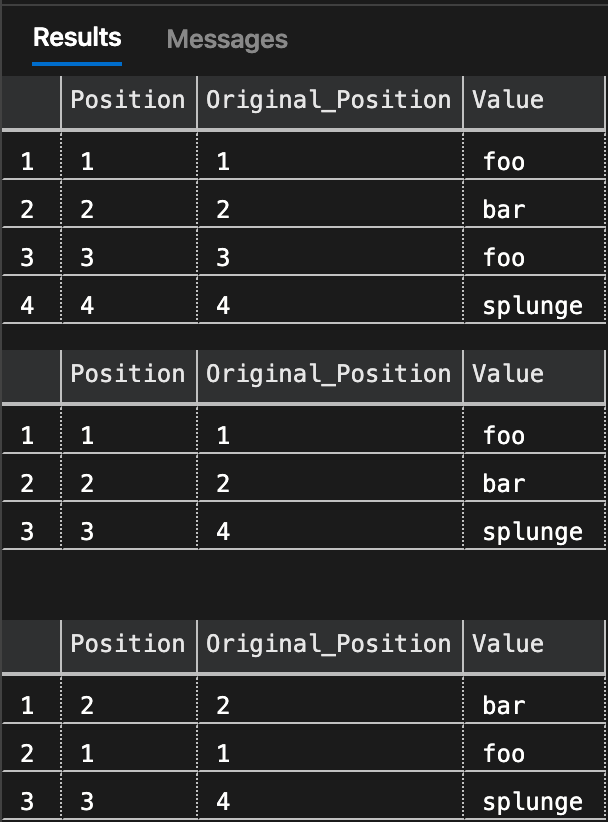The width and height of the screenshot is (608, 822).
Task: Select the 'bar' cell in first grid
Action: [503, 209]
